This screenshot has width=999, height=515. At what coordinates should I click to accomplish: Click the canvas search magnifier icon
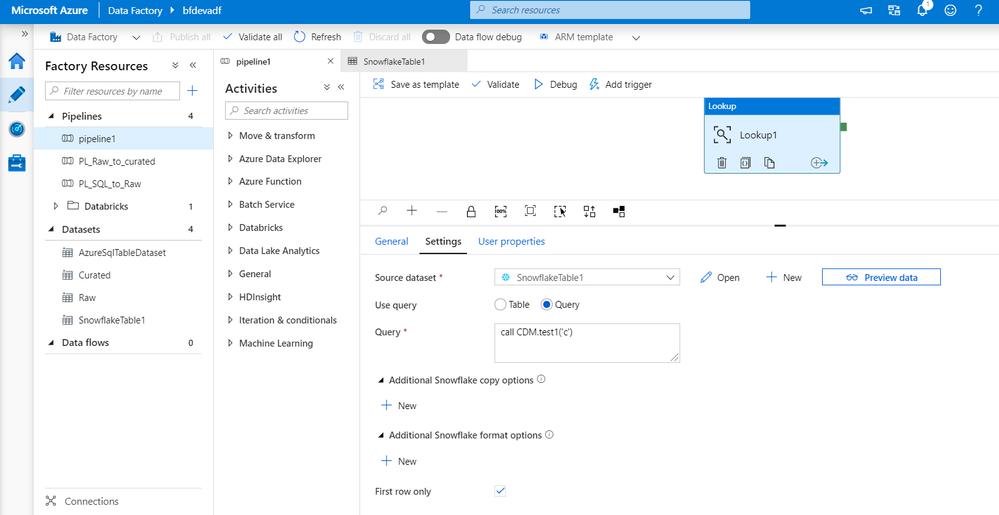point(383,211)
